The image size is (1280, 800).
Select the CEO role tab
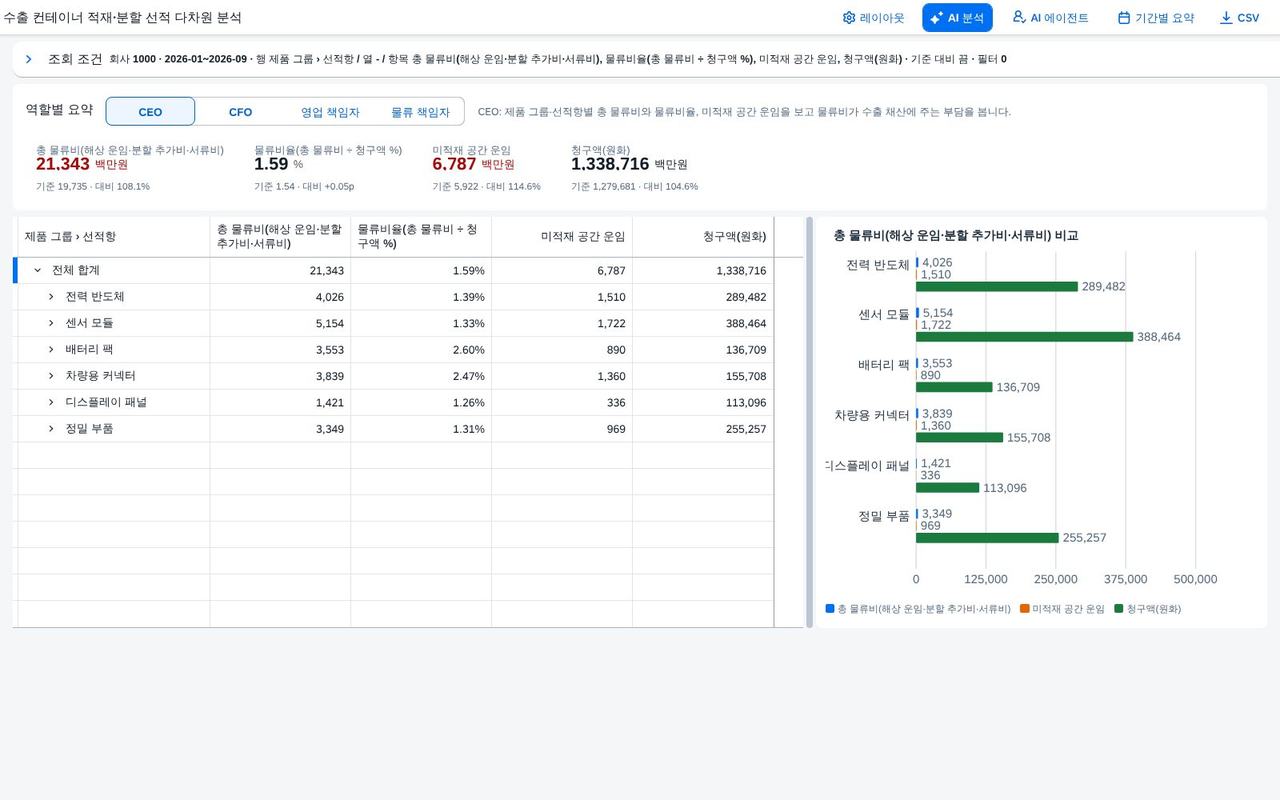150,112
